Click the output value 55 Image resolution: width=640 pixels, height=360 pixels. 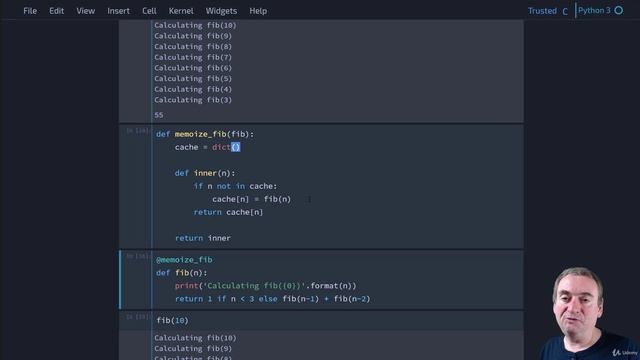159,115
